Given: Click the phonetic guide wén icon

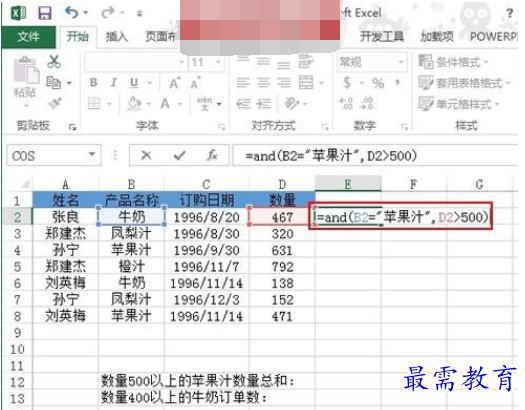Looking at the screenshot, I should click(204, 104).
